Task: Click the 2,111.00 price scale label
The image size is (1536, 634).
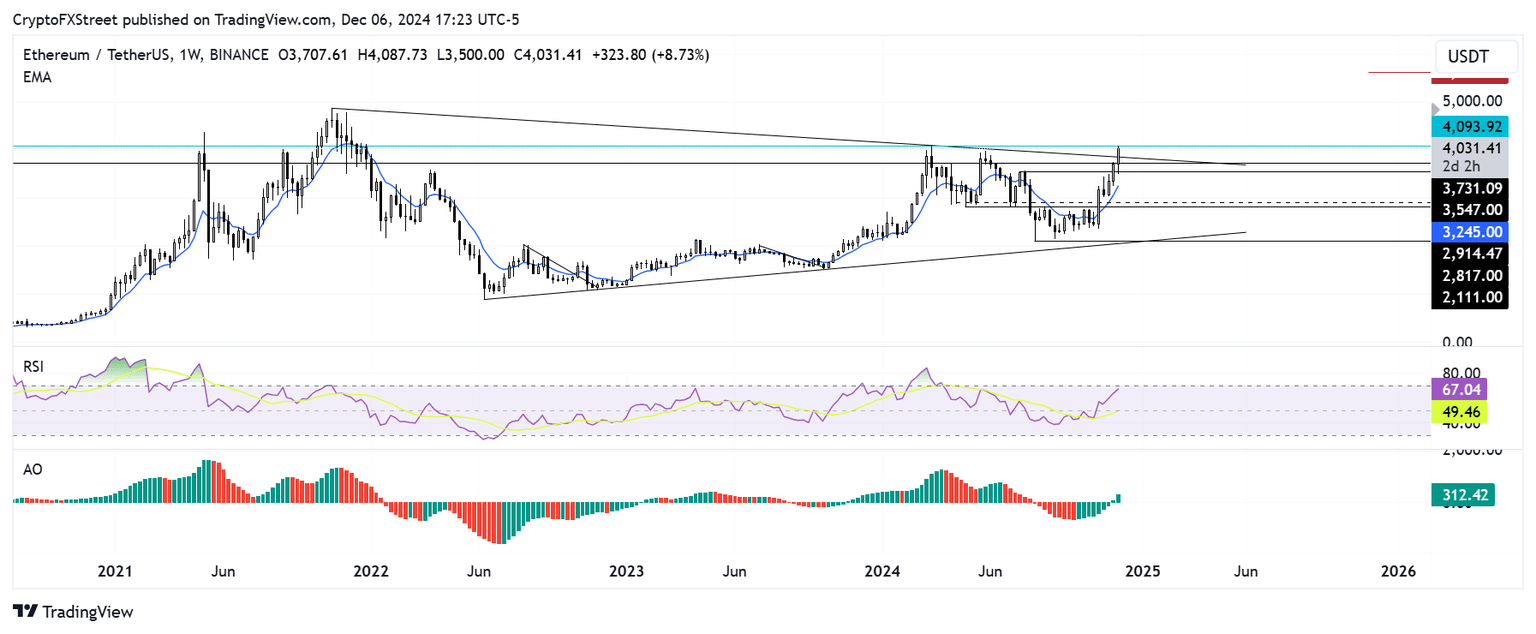Action: pyautogui.click(x=1470, y=297)
